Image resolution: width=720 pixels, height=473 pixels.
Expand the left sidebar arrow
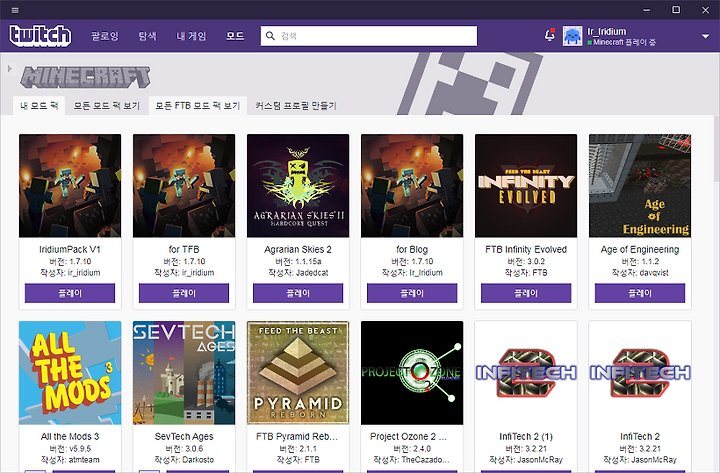(9, 69)
